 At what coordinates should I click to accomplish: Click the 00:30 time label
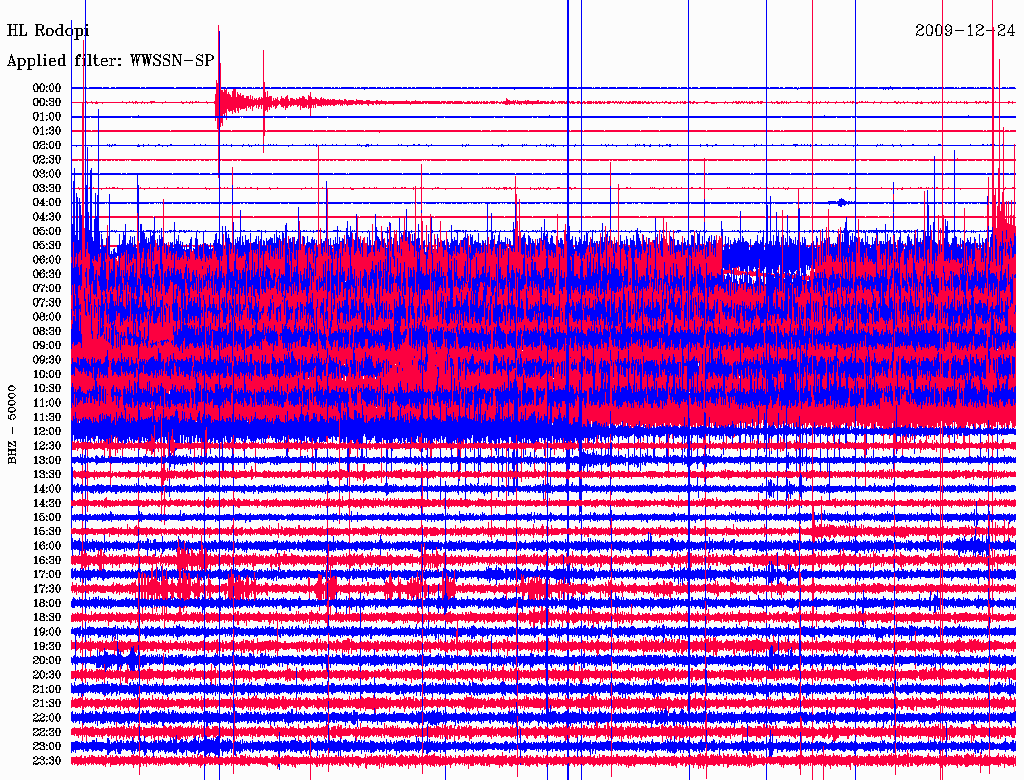47,102
